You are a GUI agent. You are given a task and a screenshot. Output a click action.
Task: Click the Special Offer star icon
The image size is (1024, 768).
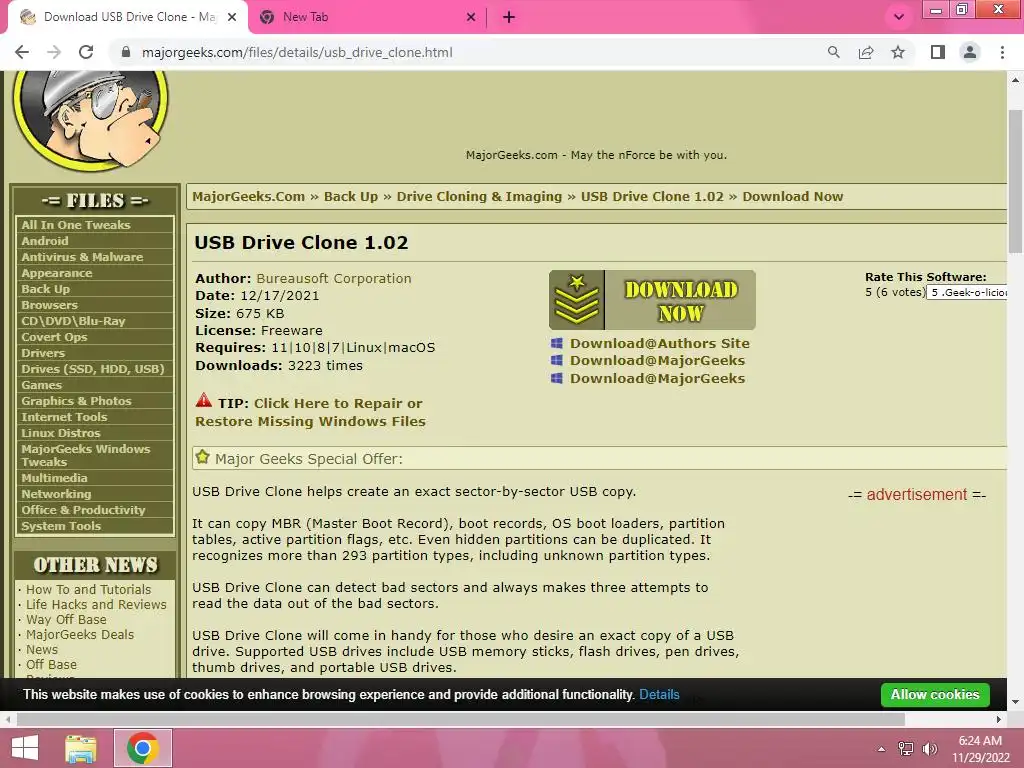202,457
